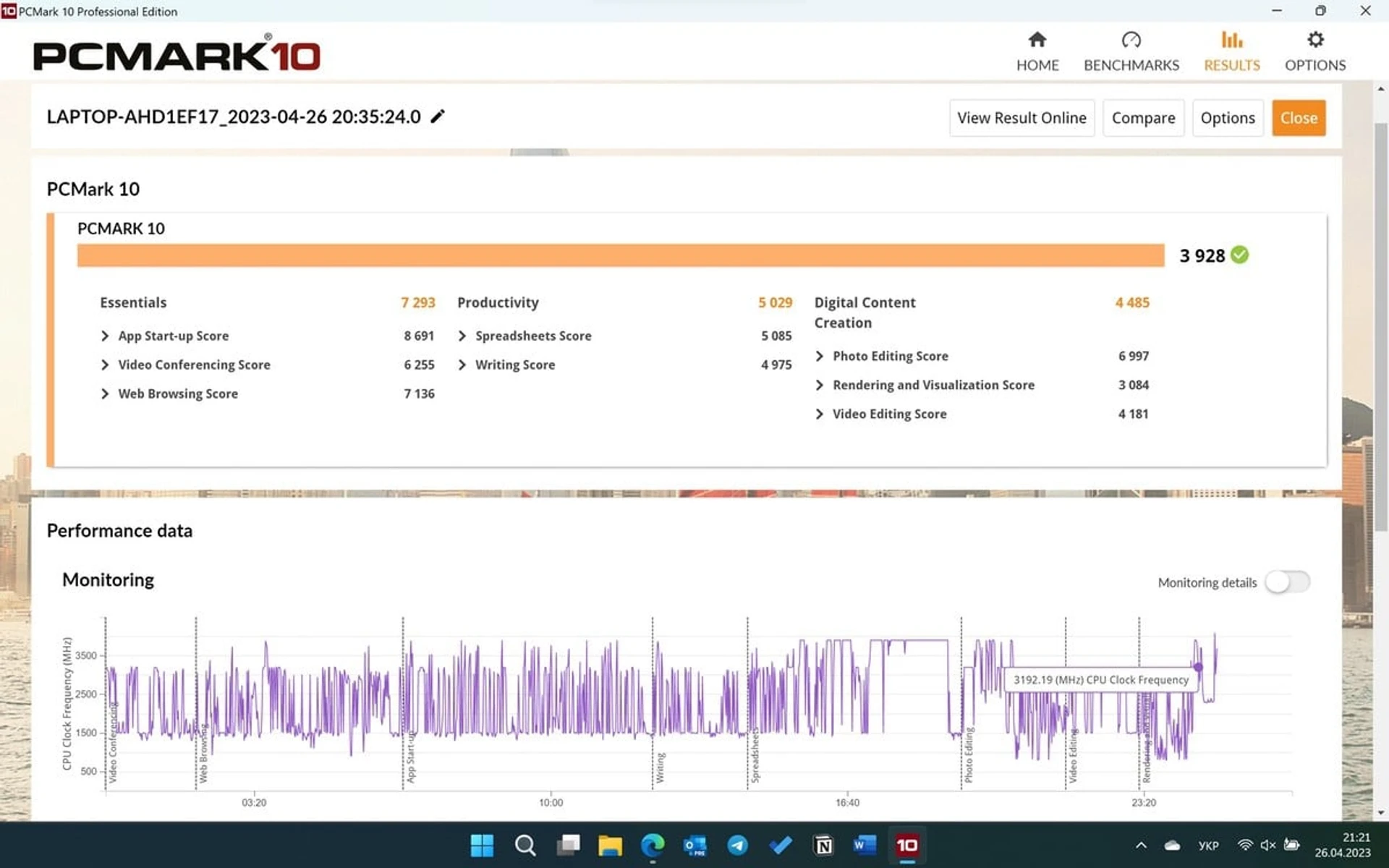
Task: Open Windows Search from the taskbar
Action: click(525, 845)
